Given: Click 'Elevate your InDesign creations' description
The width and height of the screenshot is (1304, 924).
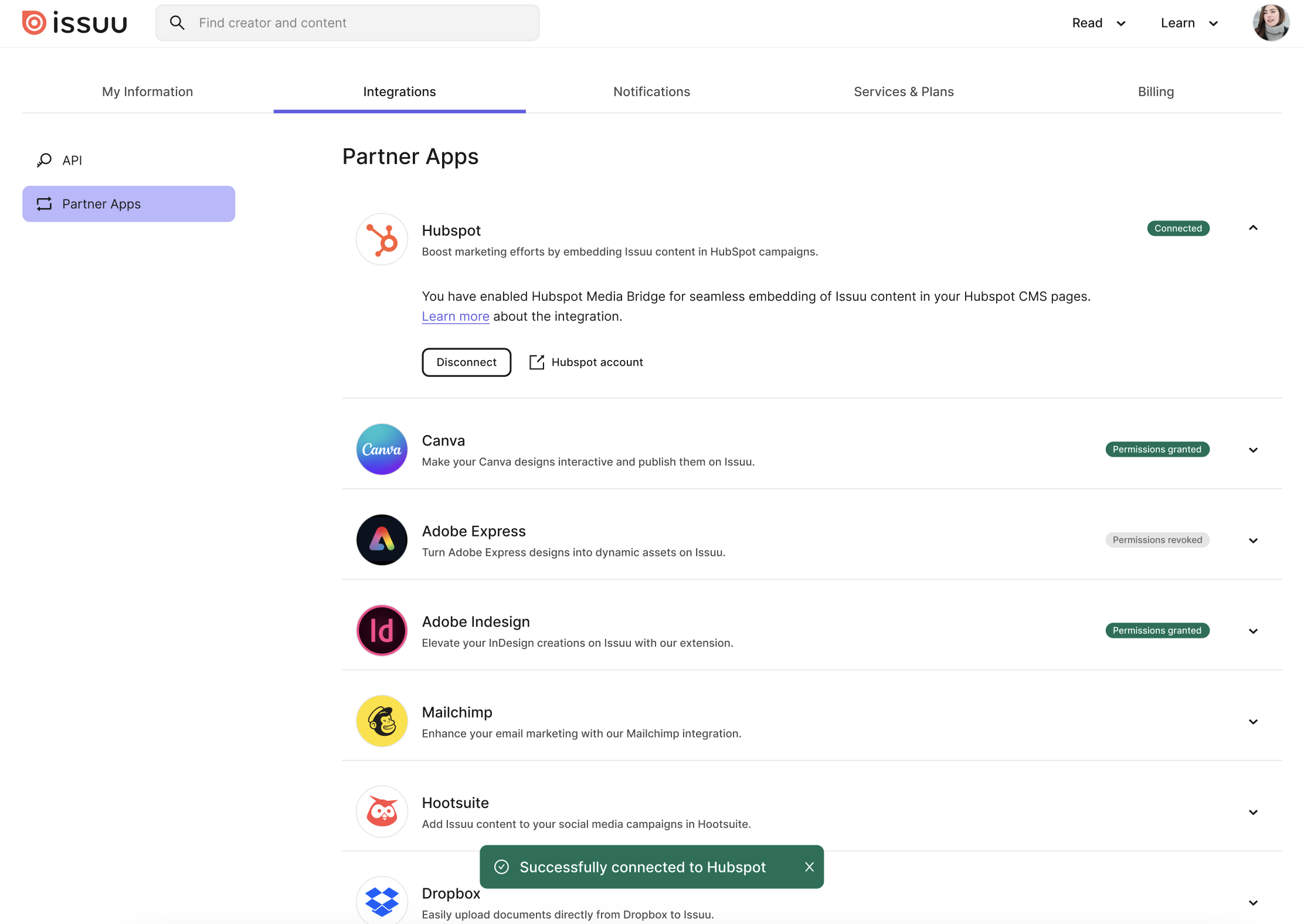Looking at the screenshot, I should [x=578, y=643].
